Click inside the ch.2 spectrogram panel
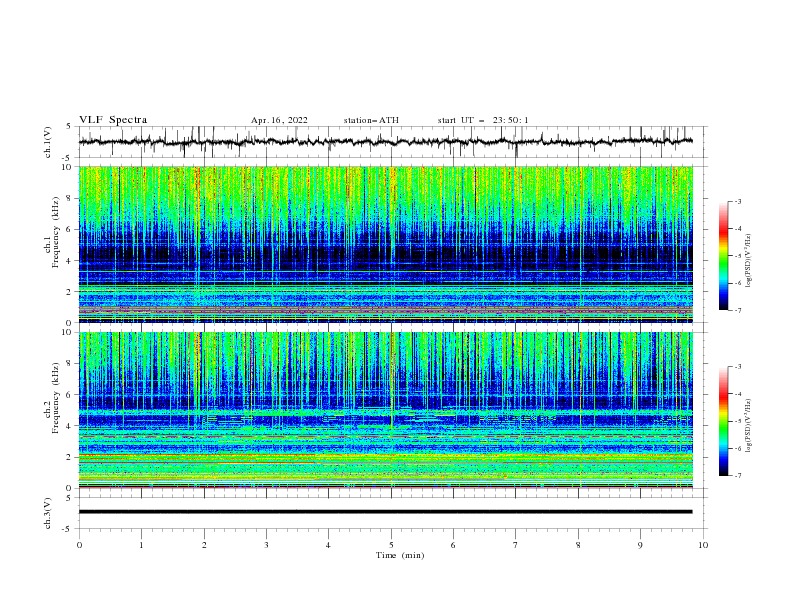 coord(386,410)
